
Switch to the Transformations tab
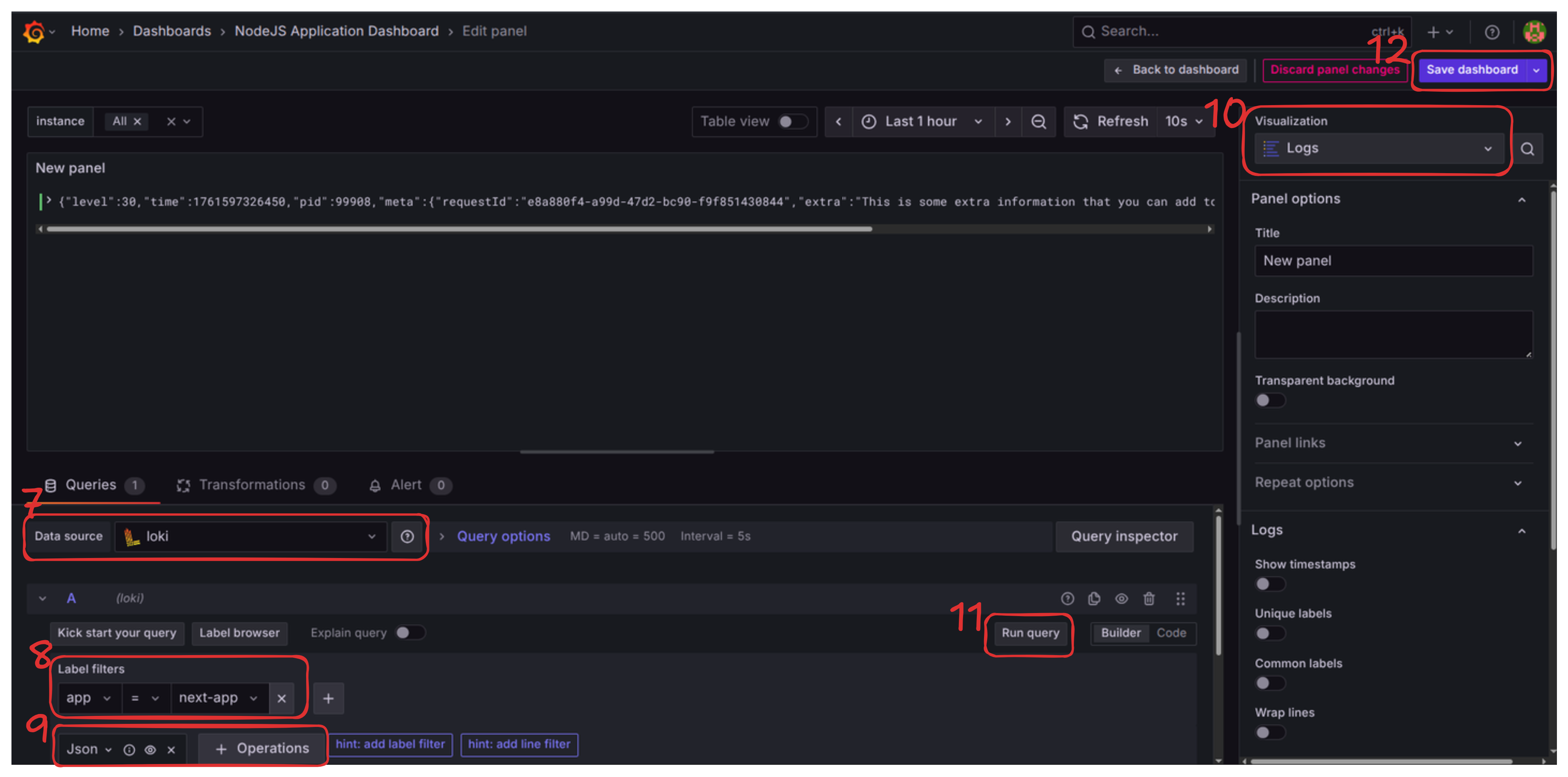point(253,485)
